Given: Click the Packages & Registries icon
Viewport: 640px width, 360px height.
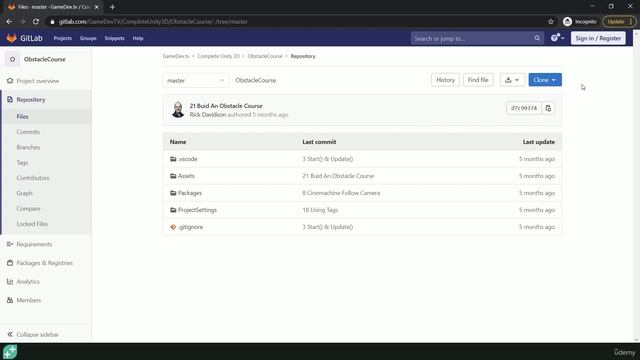Looking at the screenshot, I should pyautogui.click(x=10, y=263).
